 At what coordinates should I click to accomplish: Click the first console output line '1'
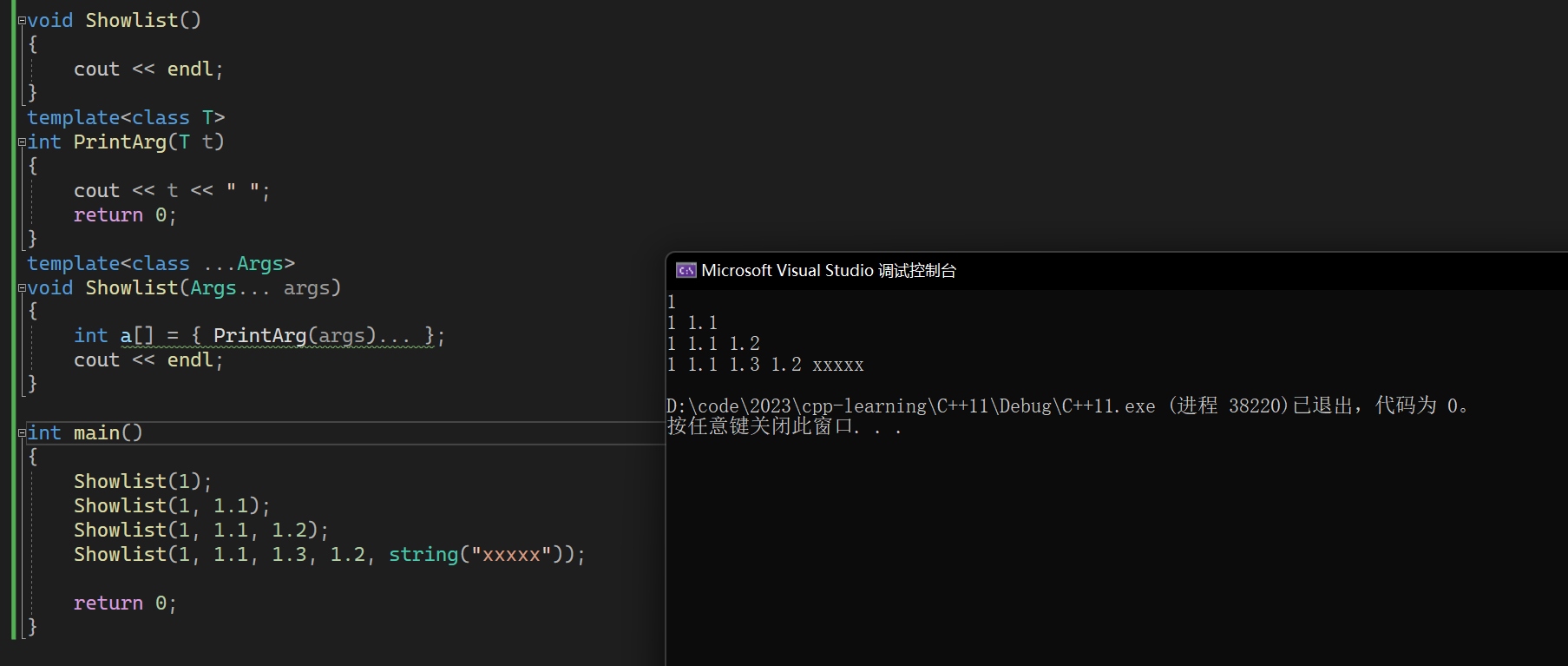click(x=672, y=302)
